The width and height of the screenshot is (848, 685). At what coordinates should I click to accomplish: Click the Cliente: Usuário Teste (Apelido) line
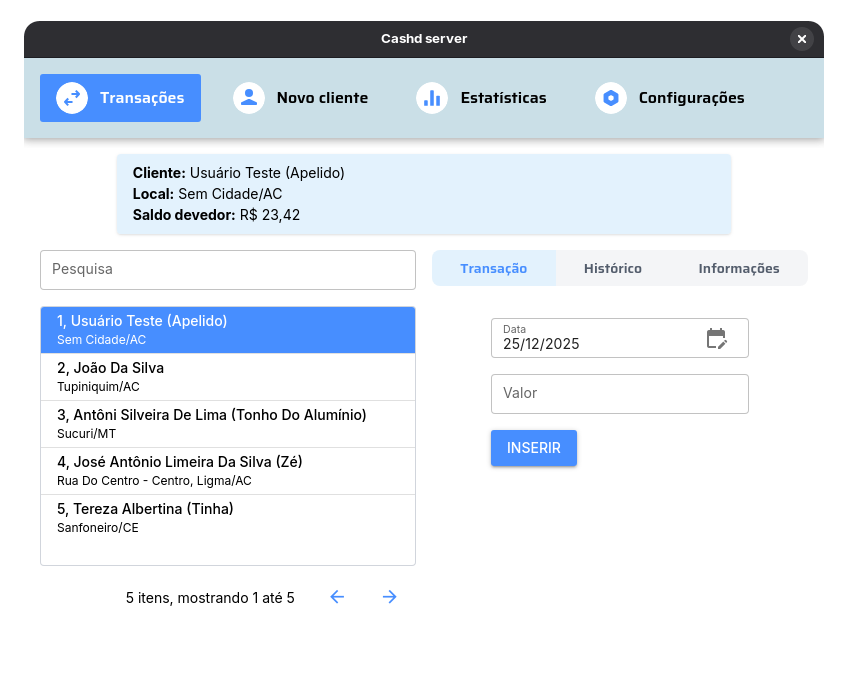238,173
